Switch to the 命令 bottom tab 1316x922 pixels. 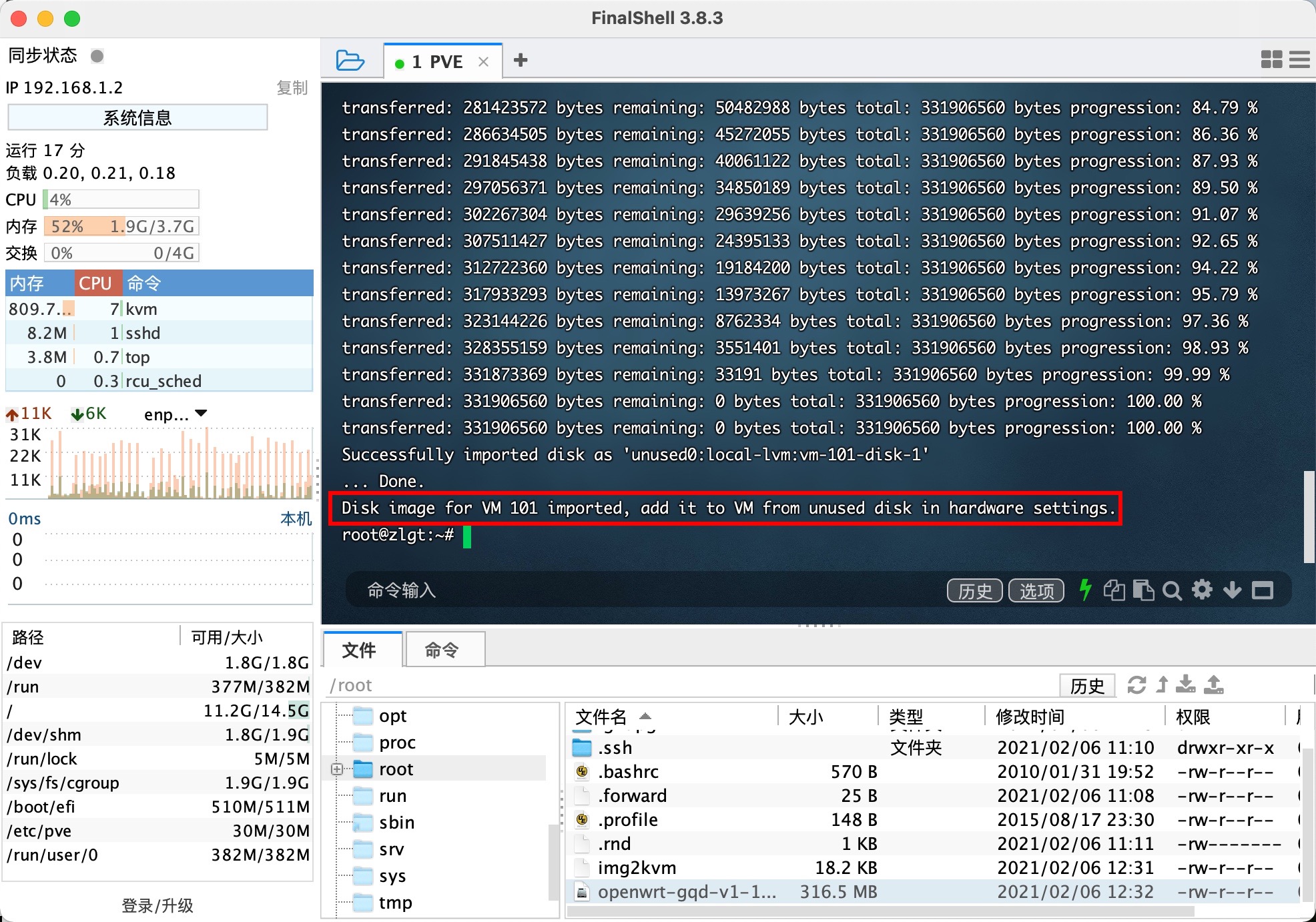(x=442, y=650)
